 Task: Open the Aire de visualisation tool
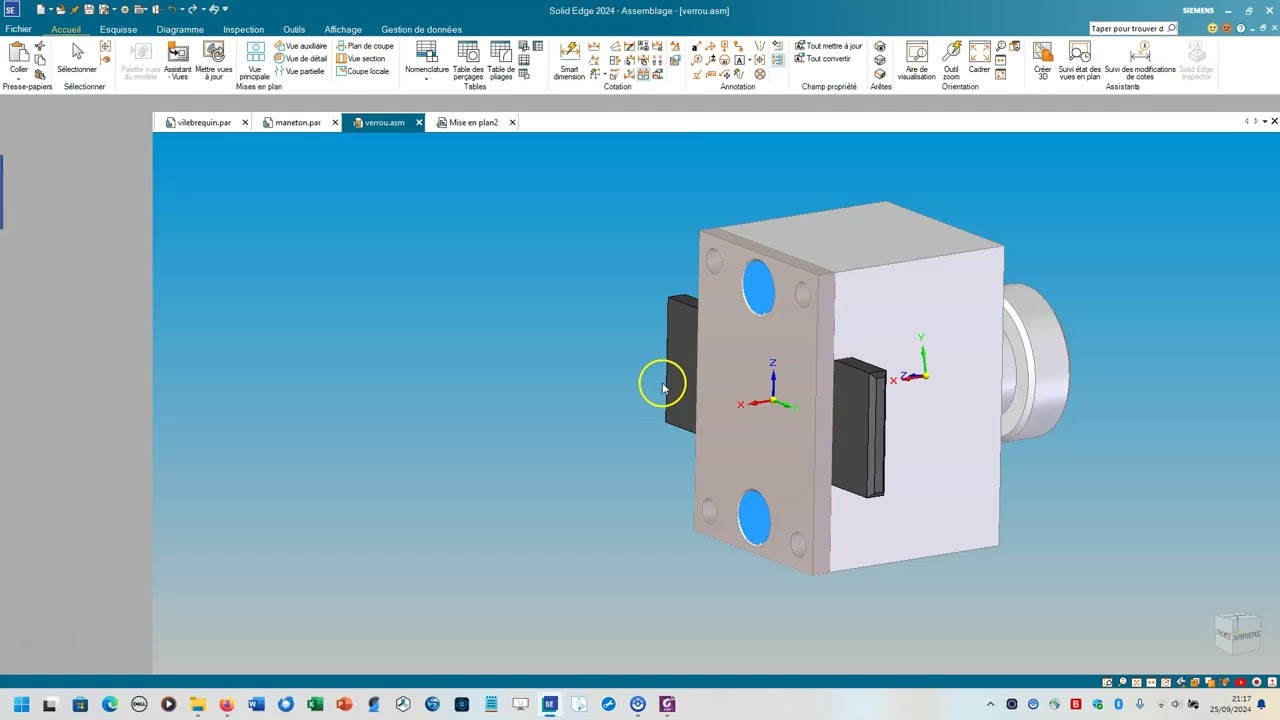point(916,61)
